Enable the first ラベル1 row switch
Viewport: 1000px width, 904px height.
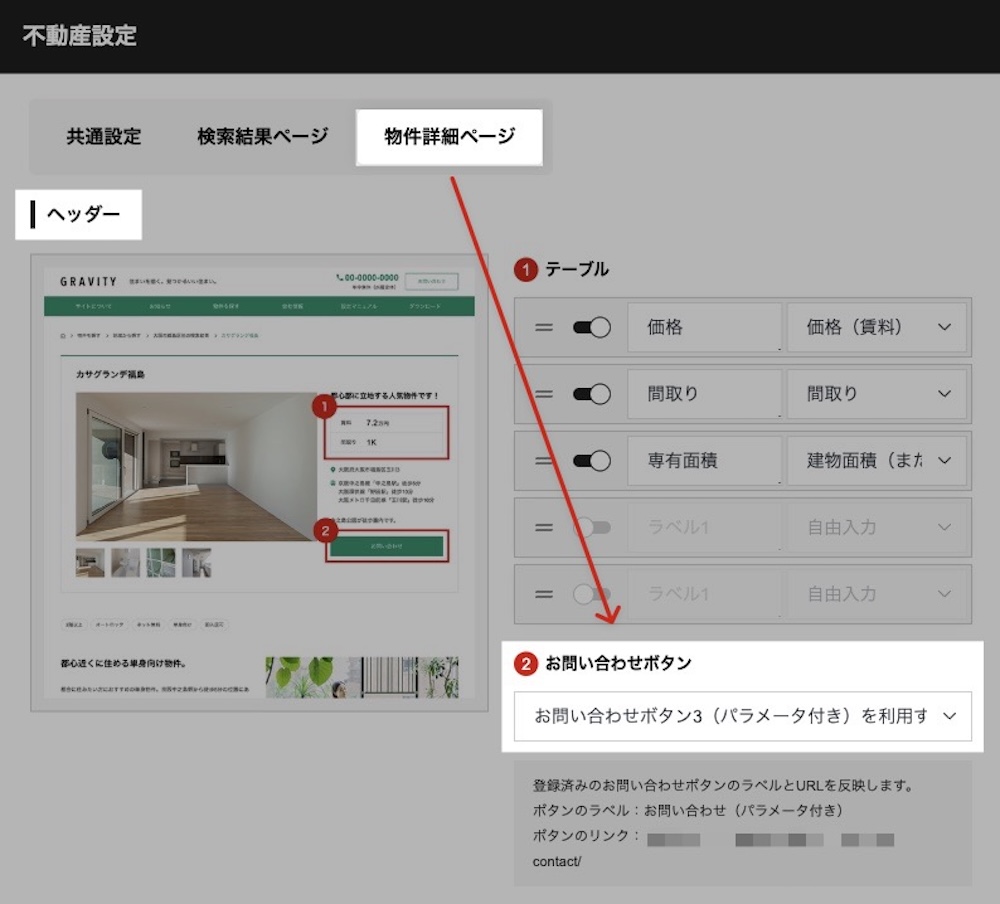592,528
